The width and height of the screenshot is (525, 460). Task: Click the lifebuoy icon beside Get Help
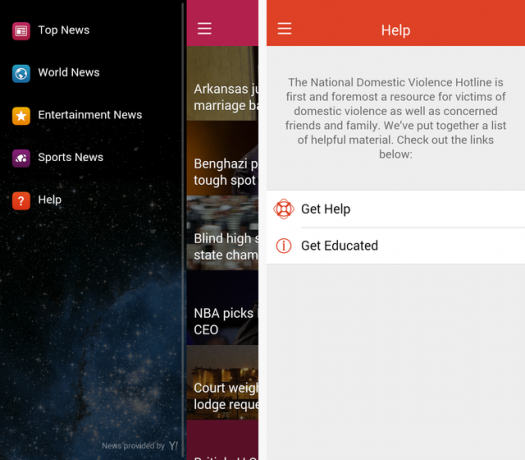284,209
